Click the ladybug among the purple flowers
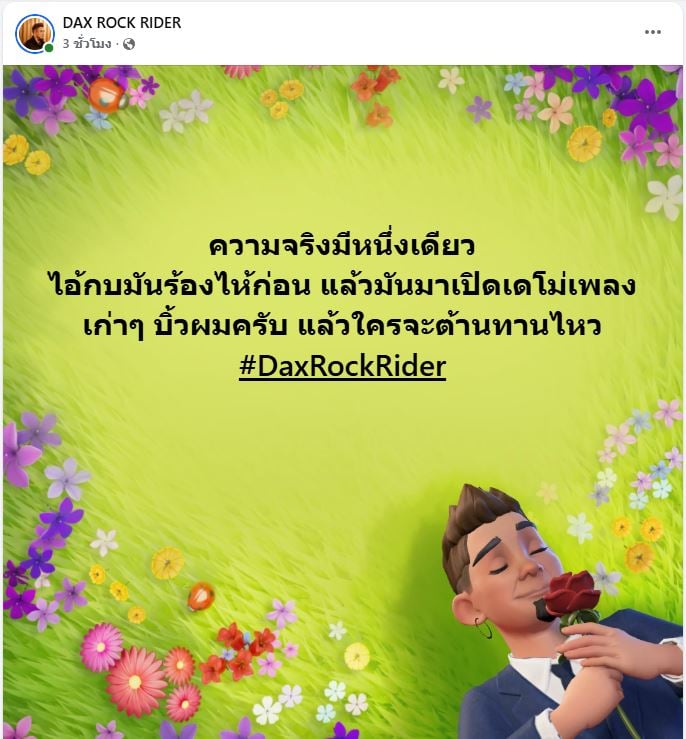 [x=107, y=94]
